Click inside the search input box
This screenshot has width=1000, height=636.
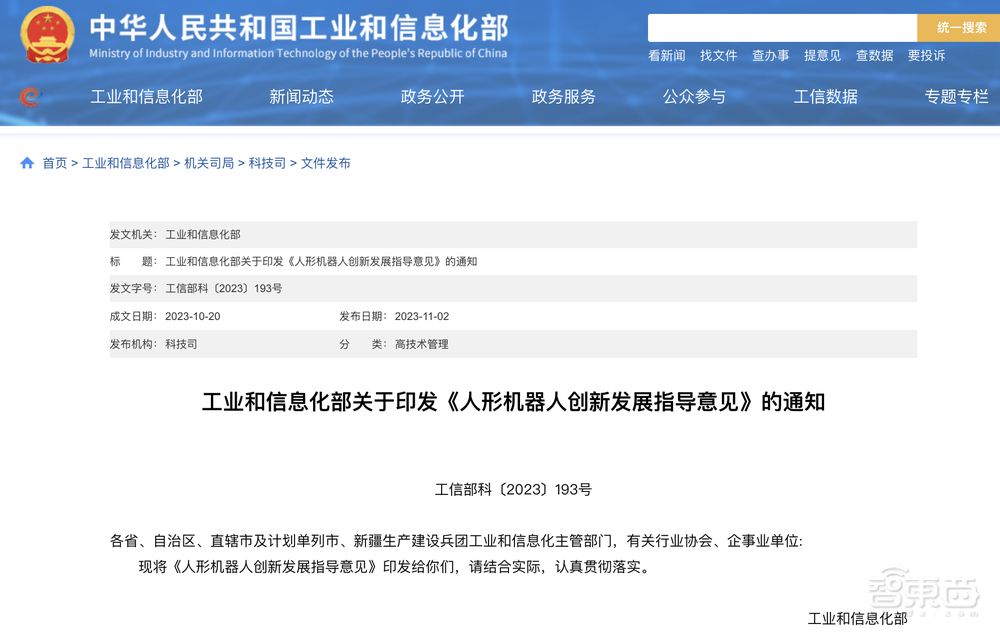[x=783, y=27]
